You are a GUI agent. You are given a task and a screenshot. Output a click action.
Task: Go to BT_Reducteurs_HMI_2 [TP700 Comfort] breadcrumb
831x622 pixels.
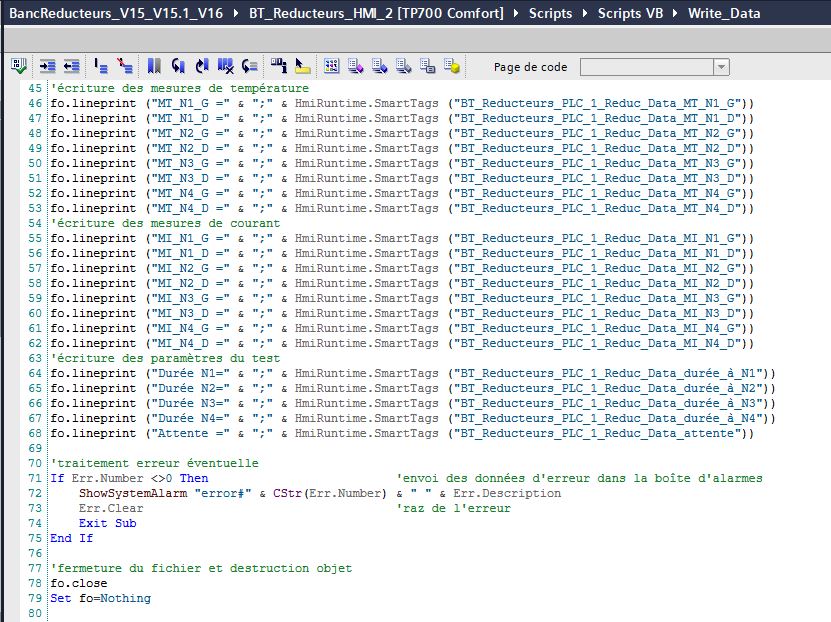pyautogui.click(x=377, y=14)
